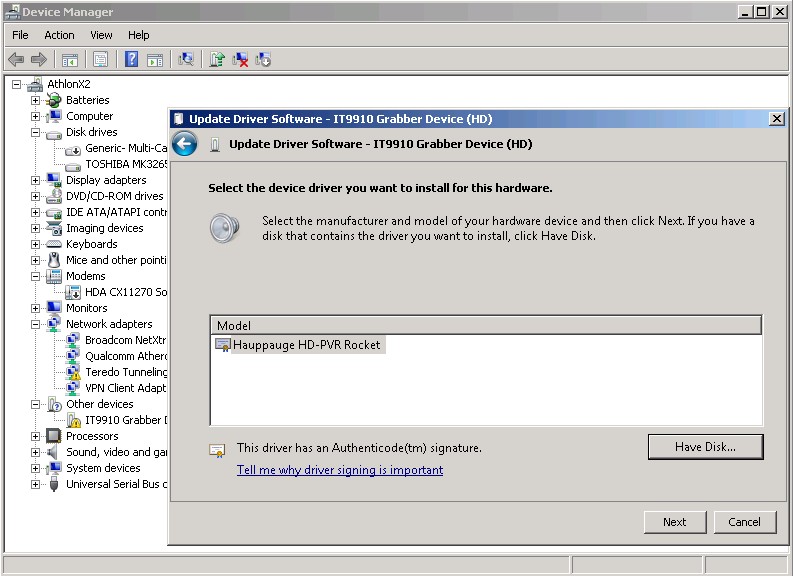Select the Generic- Multi-Card drive entry
Viewport: 793px width, 576px height.
pos(126,148)
